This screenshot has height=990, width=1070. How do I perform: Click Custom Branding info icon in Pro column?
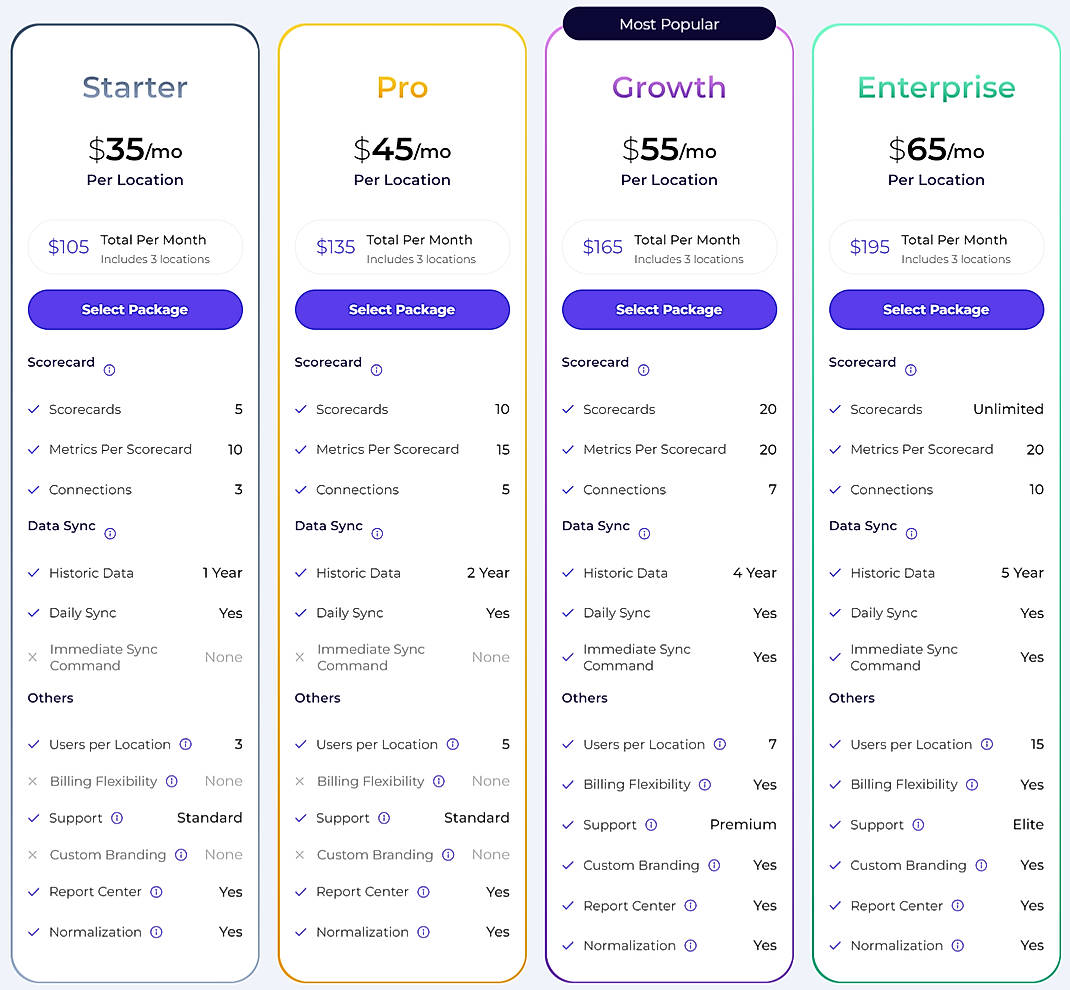click(x=447, y=855)
